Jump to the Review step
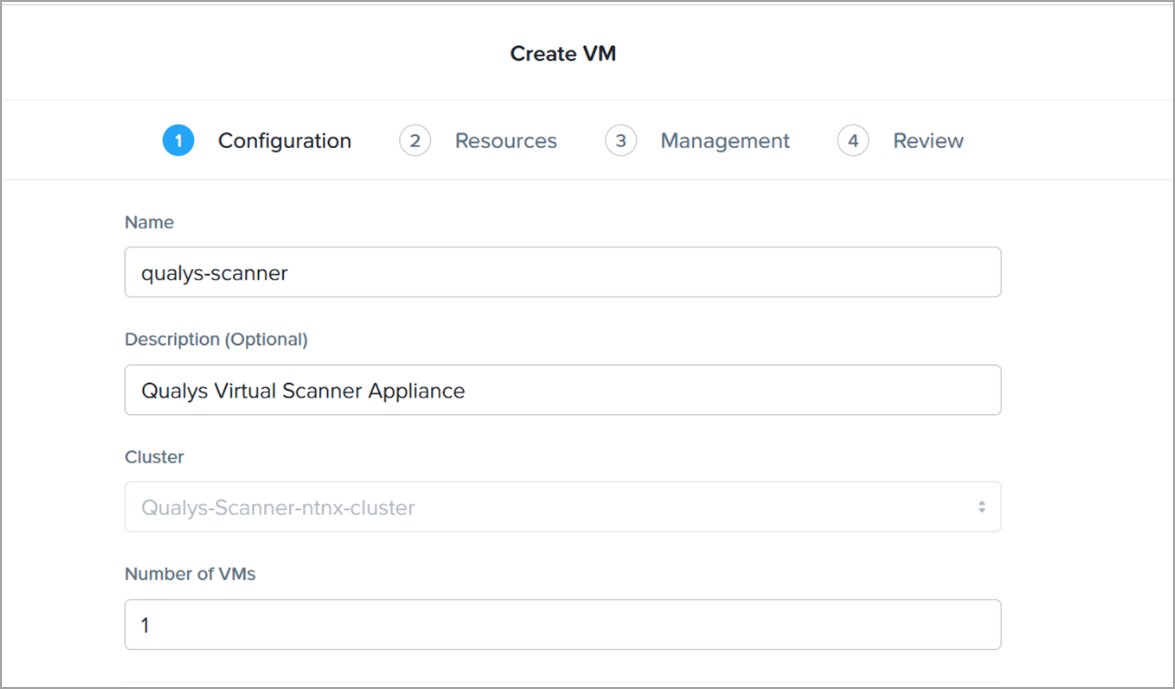Image resolution: width=1175 pixels, height=689 pixels. (928, 141)
